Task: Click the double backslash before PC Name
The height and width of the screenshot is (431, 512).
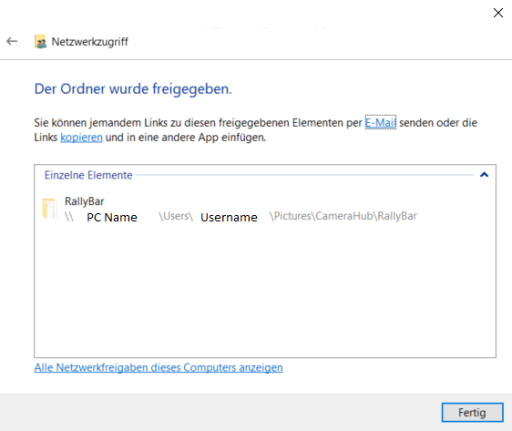Action: 69,217
